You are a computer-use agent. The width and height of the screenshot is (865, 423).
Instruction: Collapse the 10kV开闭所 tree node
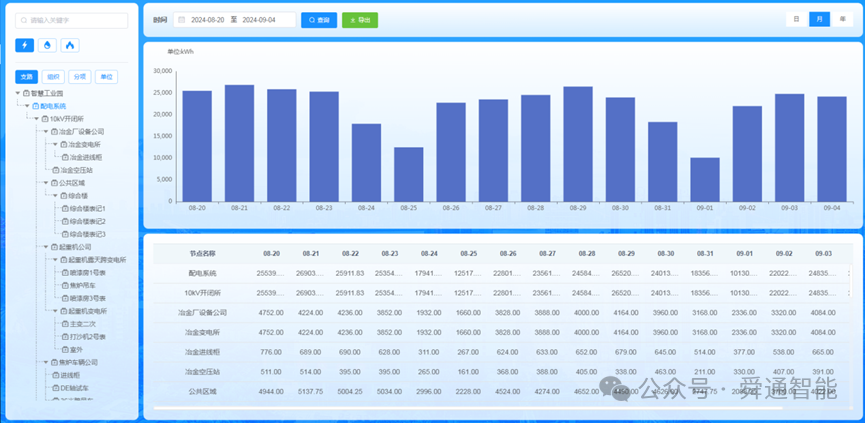(37, 119)
